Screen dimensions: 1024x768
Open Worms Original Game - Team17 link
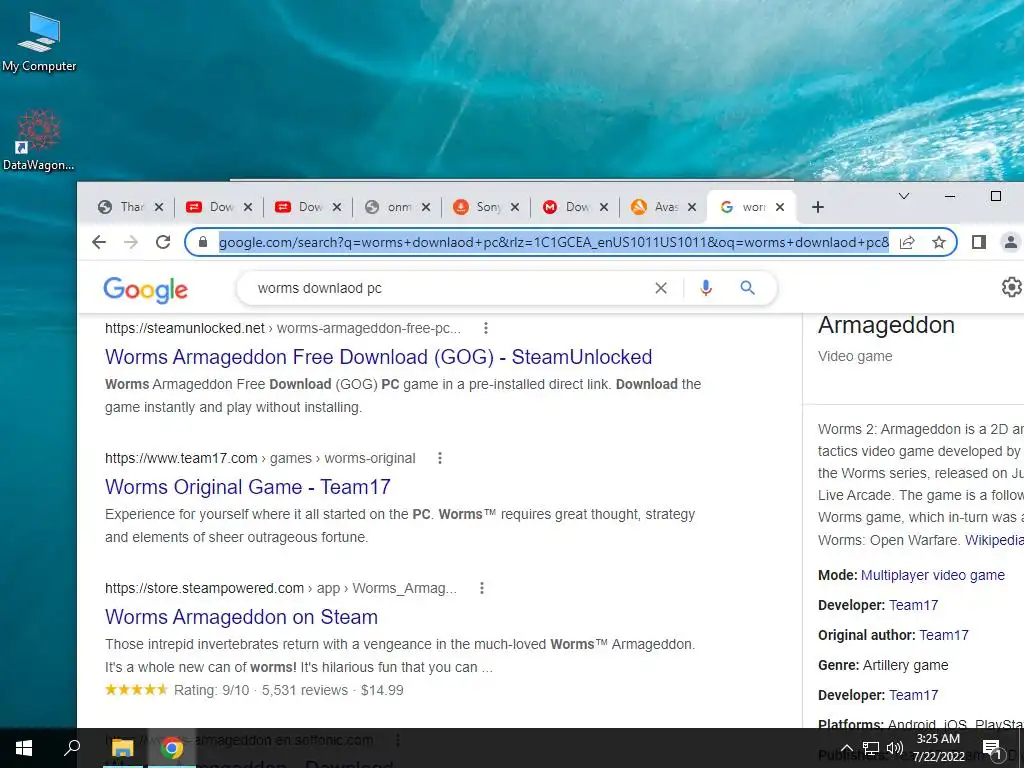coord(248,487)
